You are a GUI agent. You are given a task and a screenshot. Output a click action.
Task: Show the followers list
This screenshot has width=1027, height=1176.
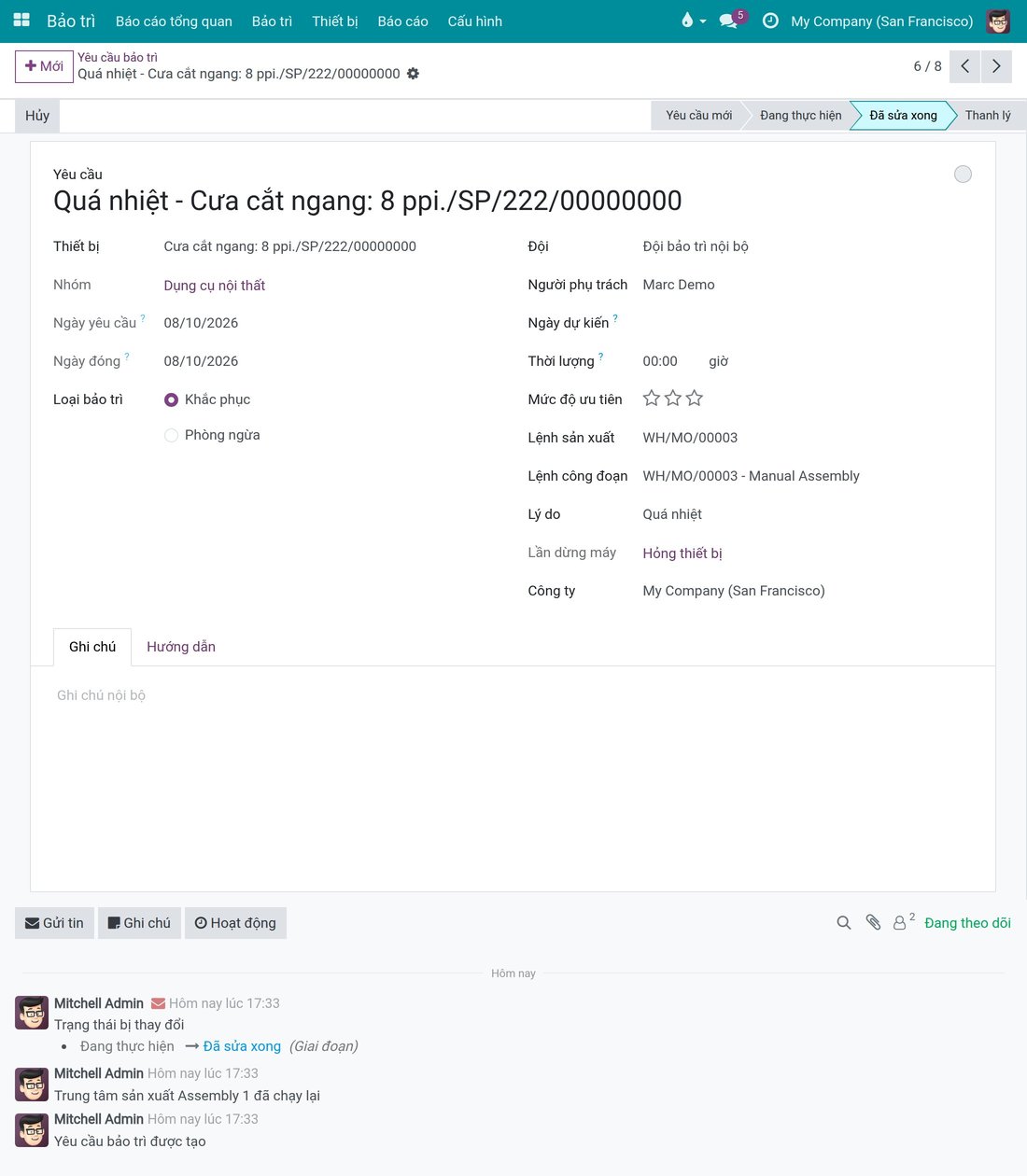tap(904, 922)
